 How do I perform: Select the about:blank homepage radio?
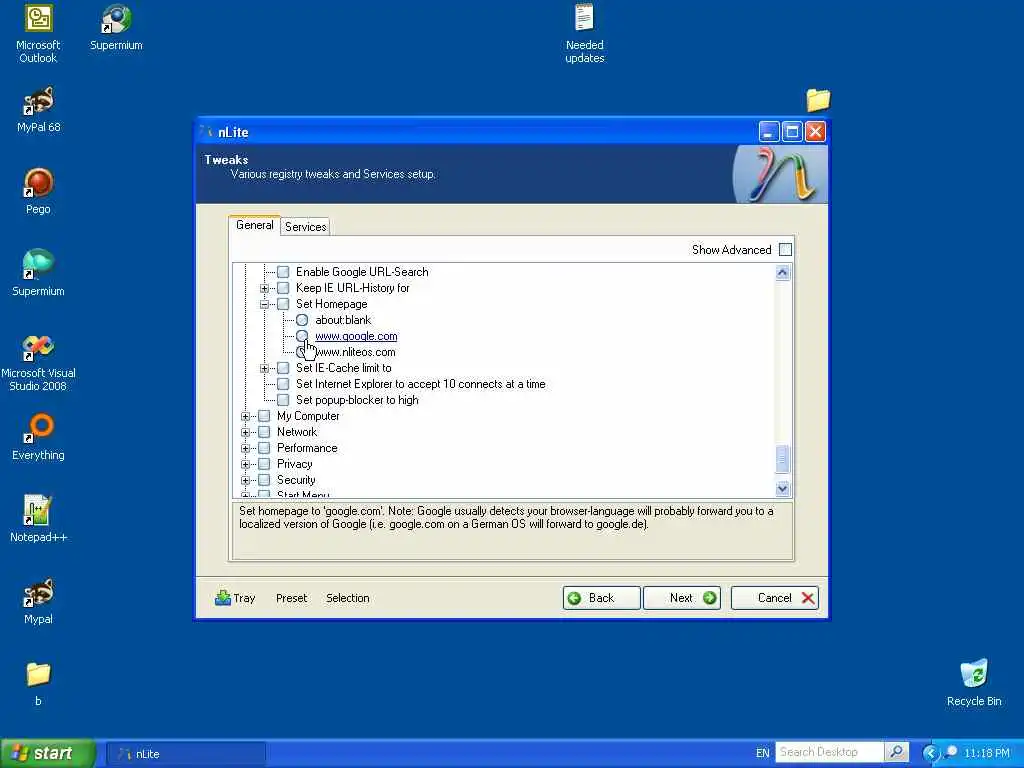[302, 320]
